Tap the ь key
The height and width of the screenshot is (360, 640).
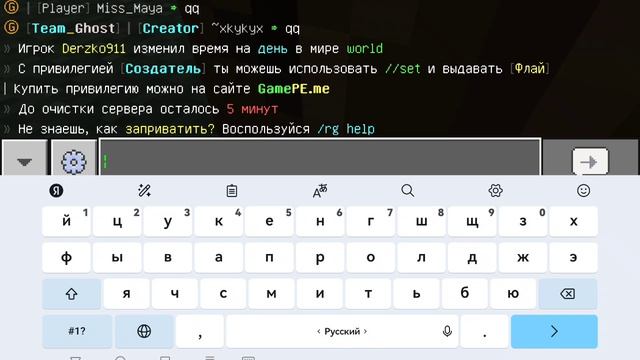pos(416,294)
